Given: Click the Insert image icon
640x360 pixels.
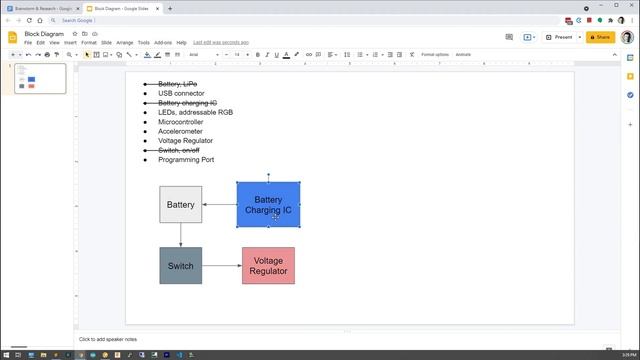Looking at the screenshot, I should 106,55.
